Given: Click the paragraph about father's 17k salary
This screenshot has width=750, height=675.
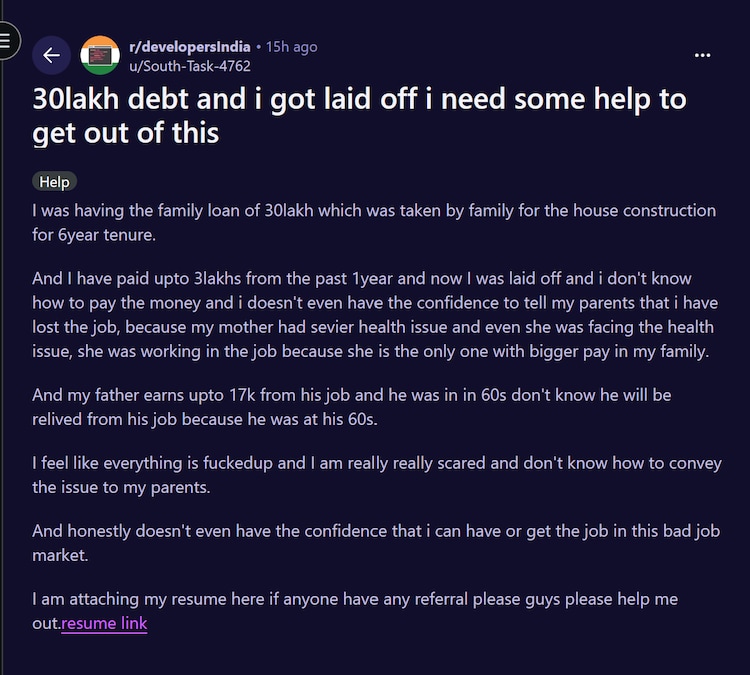Looking at the screenshot, I should point(352,407).
